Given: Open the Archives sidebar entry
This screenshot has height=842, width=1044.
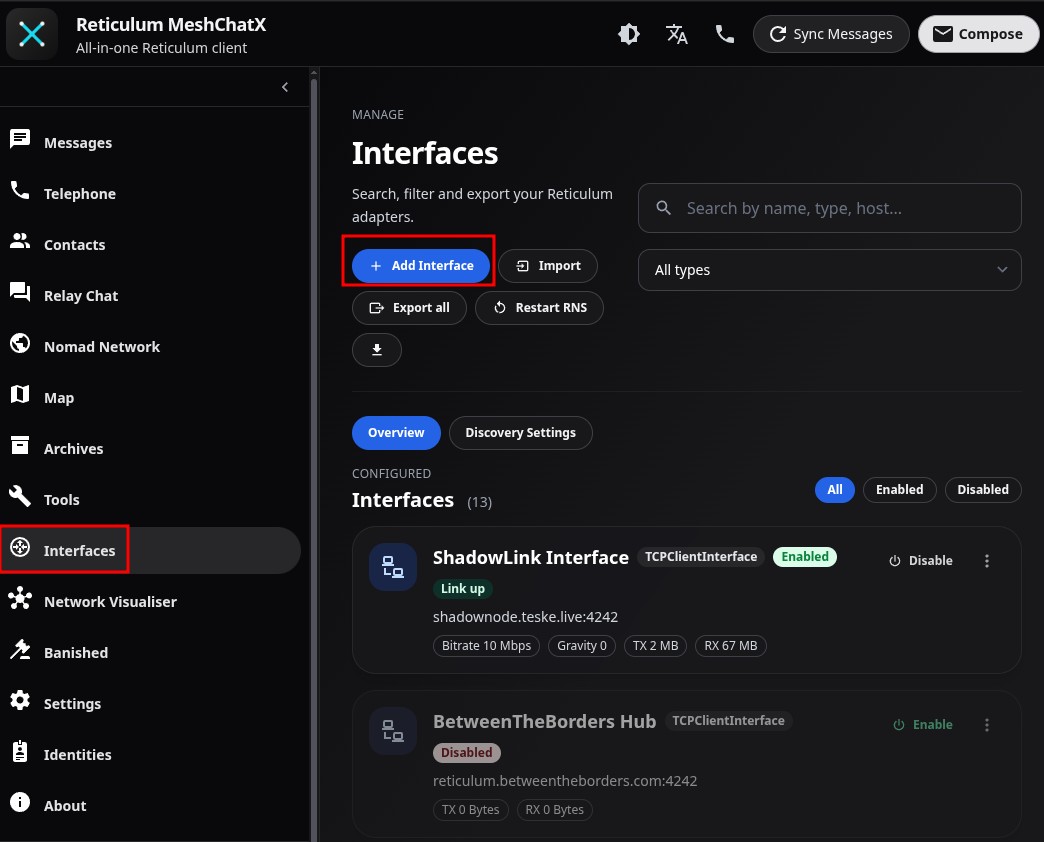Looking at the screenshot, I should click(x=150, y=449).
